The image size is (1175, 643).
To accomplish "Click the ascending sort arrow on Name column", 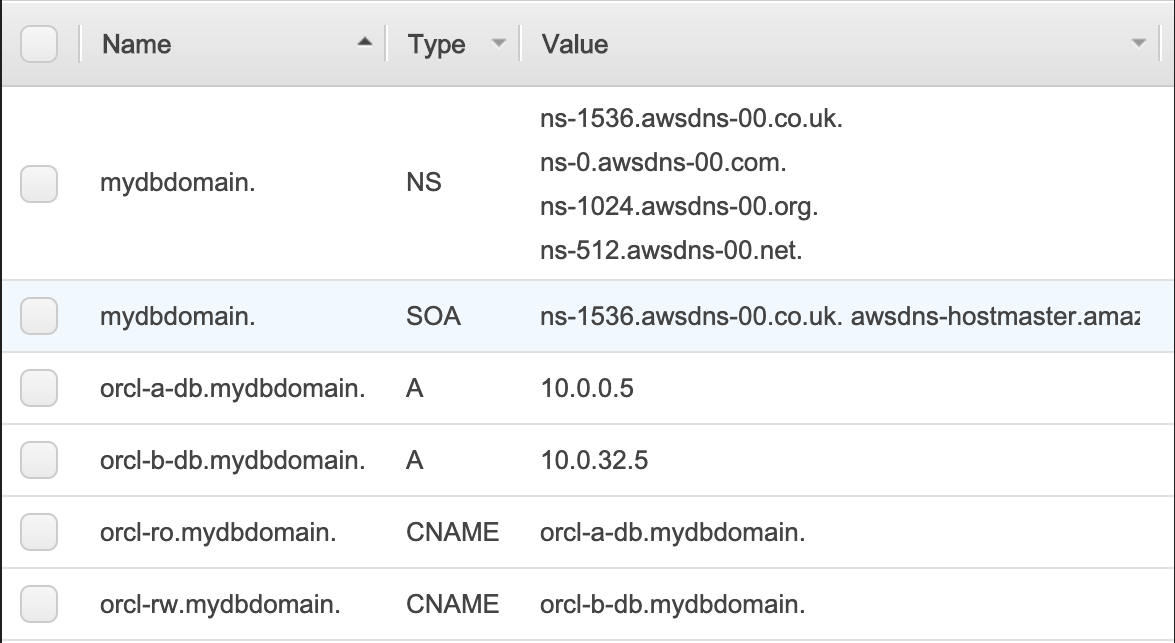I will pyautogui.click(x=364, y=43).
